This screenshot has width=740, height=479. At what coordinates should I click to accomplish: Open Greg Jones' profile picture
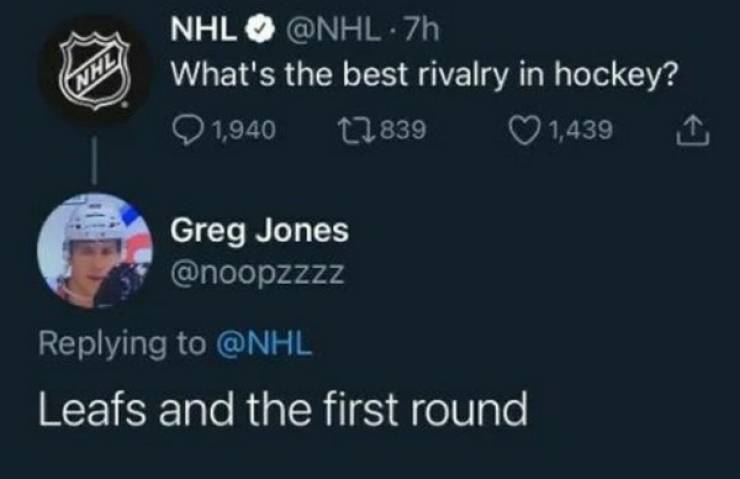tap(95, 247)
